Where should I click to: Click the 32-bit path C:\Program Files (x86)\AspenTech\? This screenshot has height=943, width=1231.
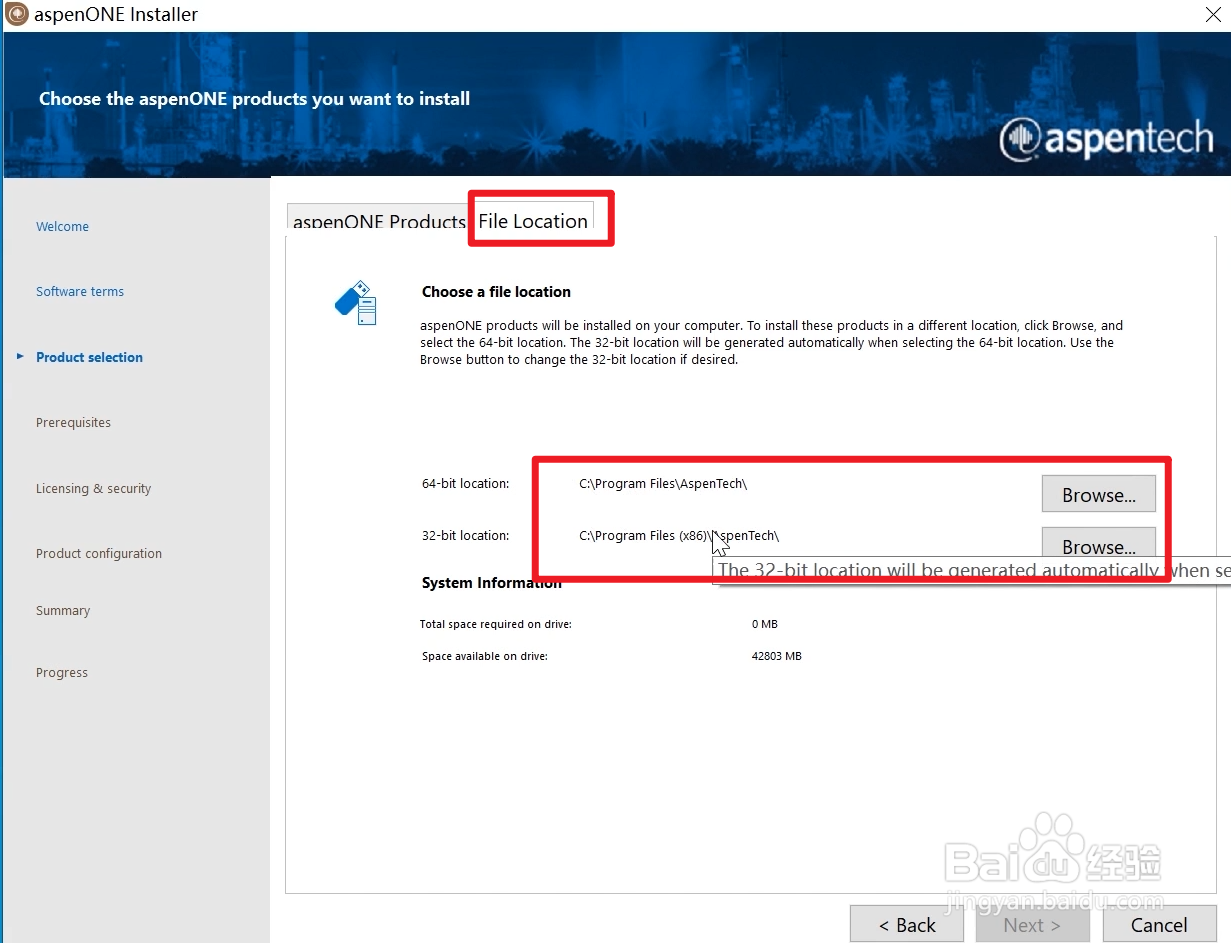click(x=679, y=536)
